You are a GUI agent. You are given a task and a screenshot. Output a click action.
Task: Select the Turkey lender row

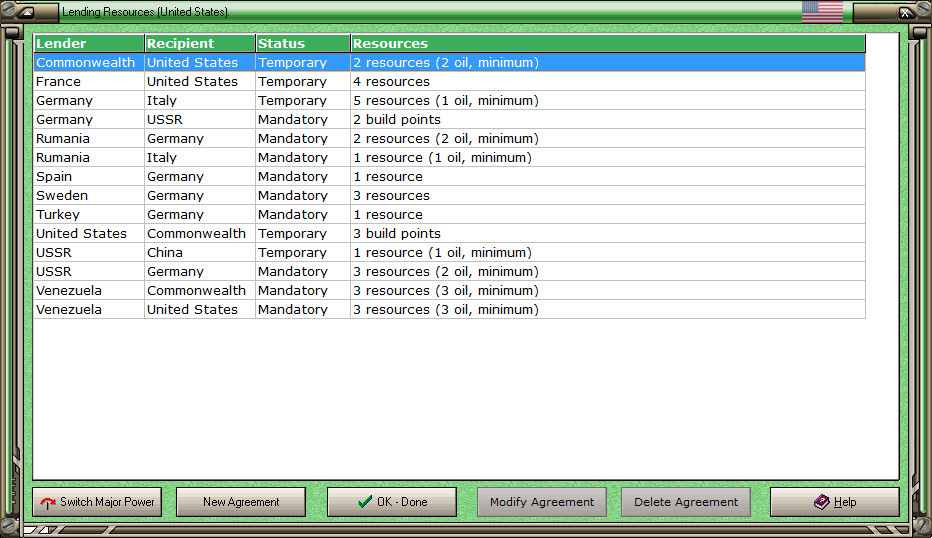tap(449, 215)
